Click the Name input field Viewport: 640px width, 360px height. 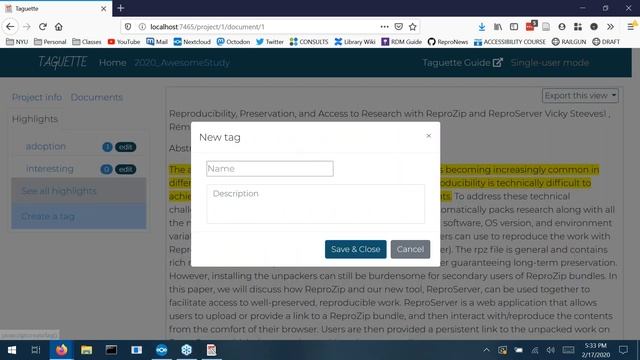270,169
